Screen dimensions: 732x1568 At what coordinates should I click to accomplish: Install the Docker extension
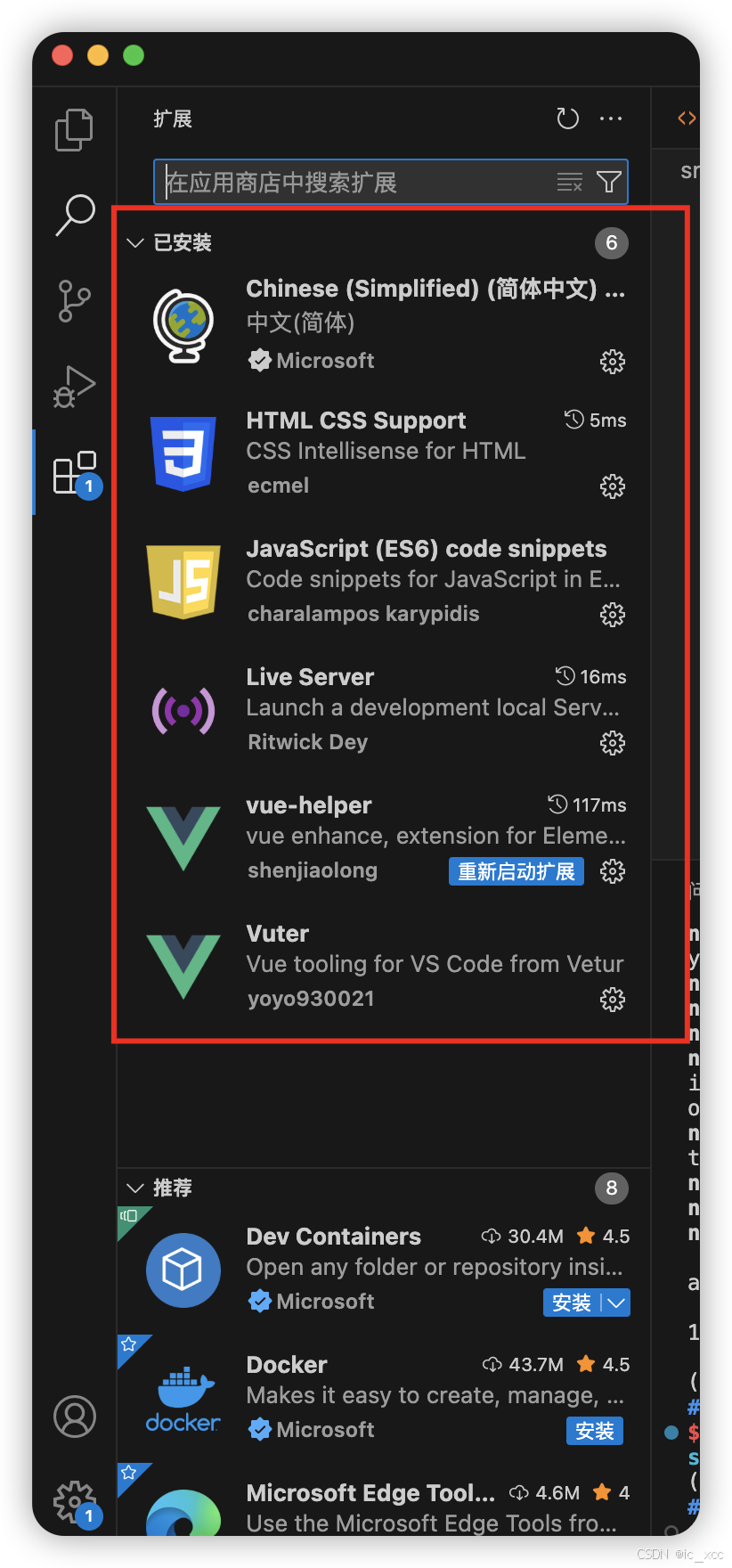(x=595, y=1431)
